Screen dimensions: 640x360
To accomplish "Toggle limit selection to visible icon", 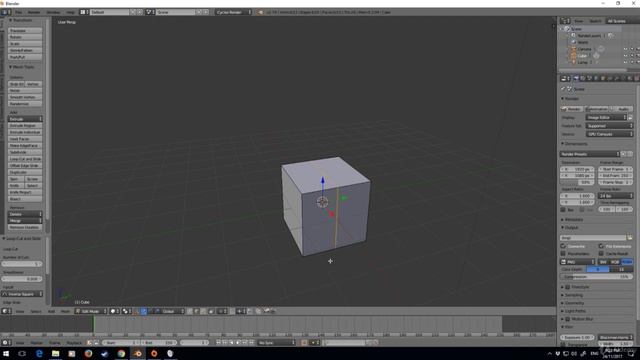I will 211,311.
